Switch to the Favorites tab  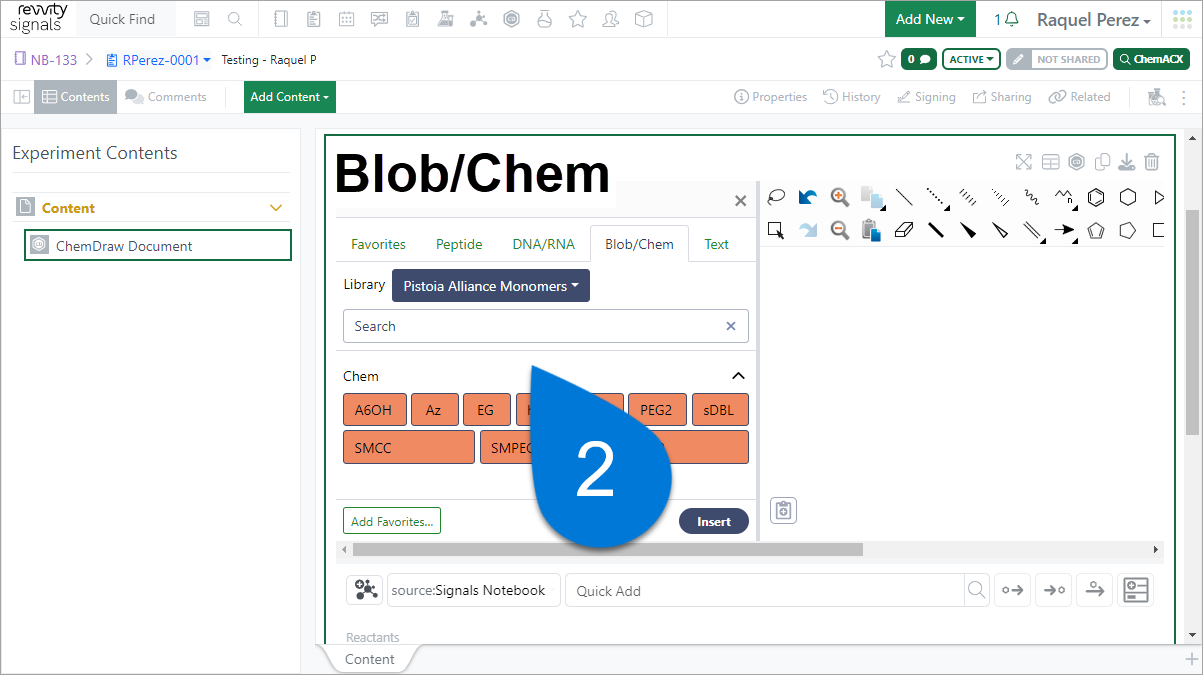point(378,244)
